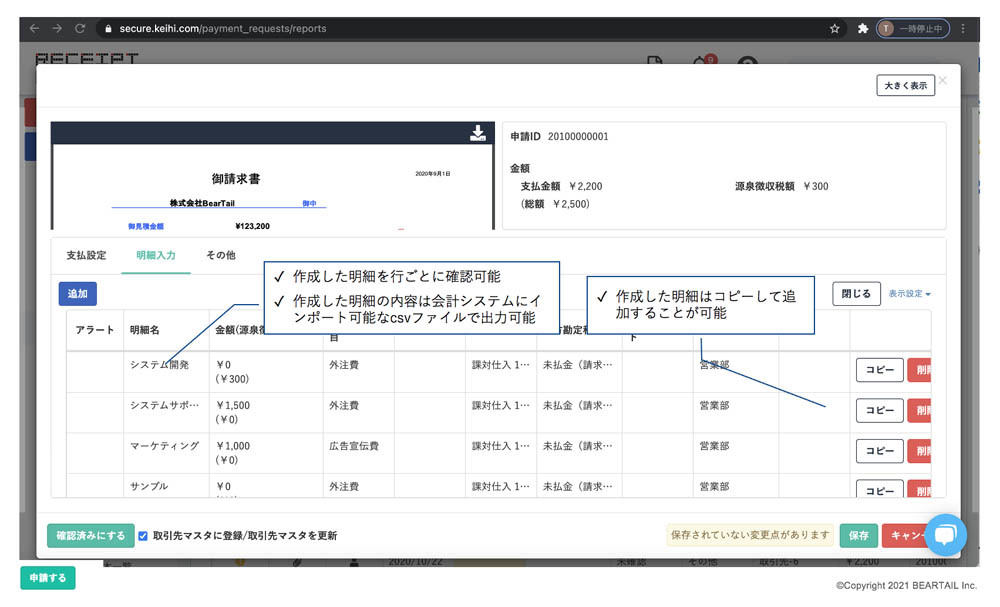This screenshot has width=1000, height=607.
Task: Click the red キャンセル button
Action: (x=906, y=536)
